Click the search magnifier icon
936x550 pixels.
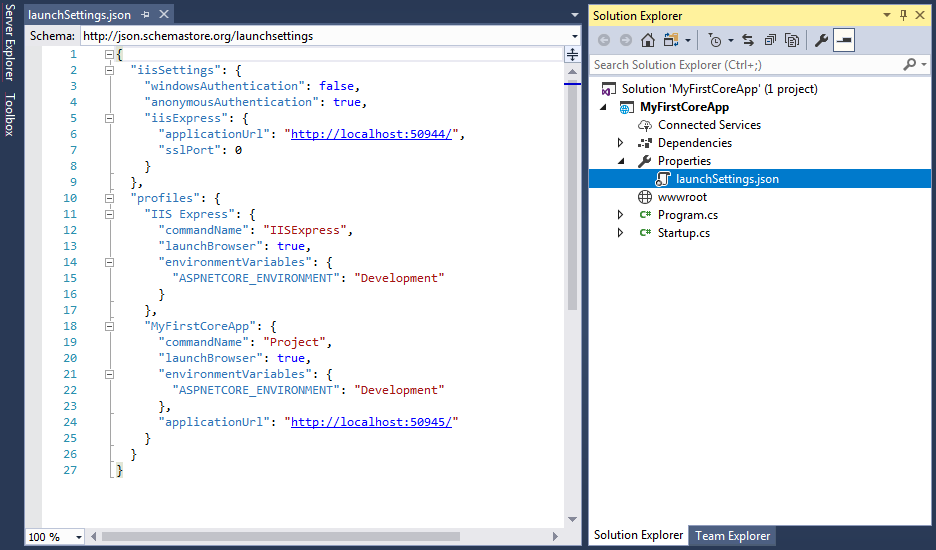(909, 64)
